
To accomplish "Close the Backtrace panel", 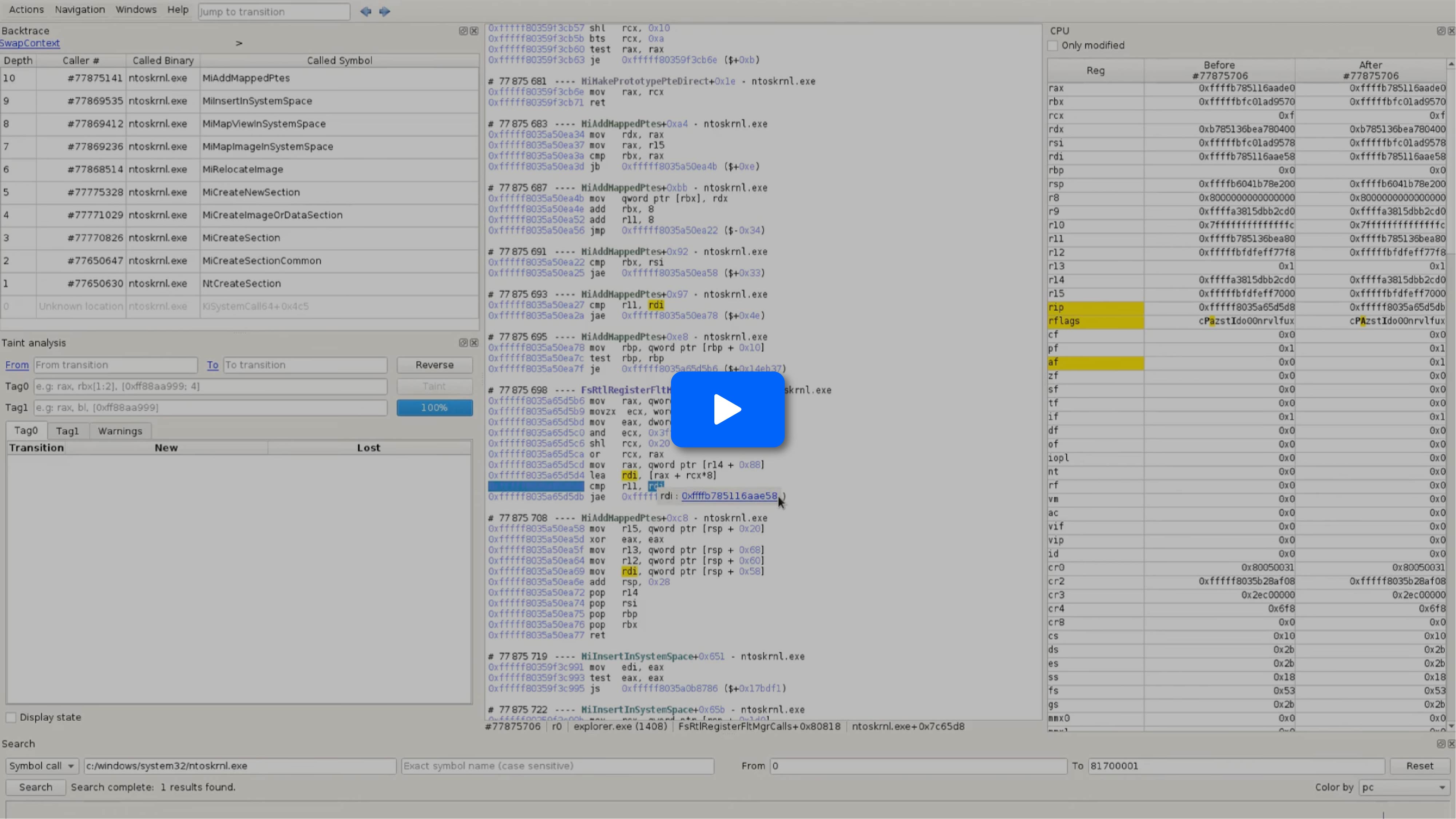I will click(474, 31).
